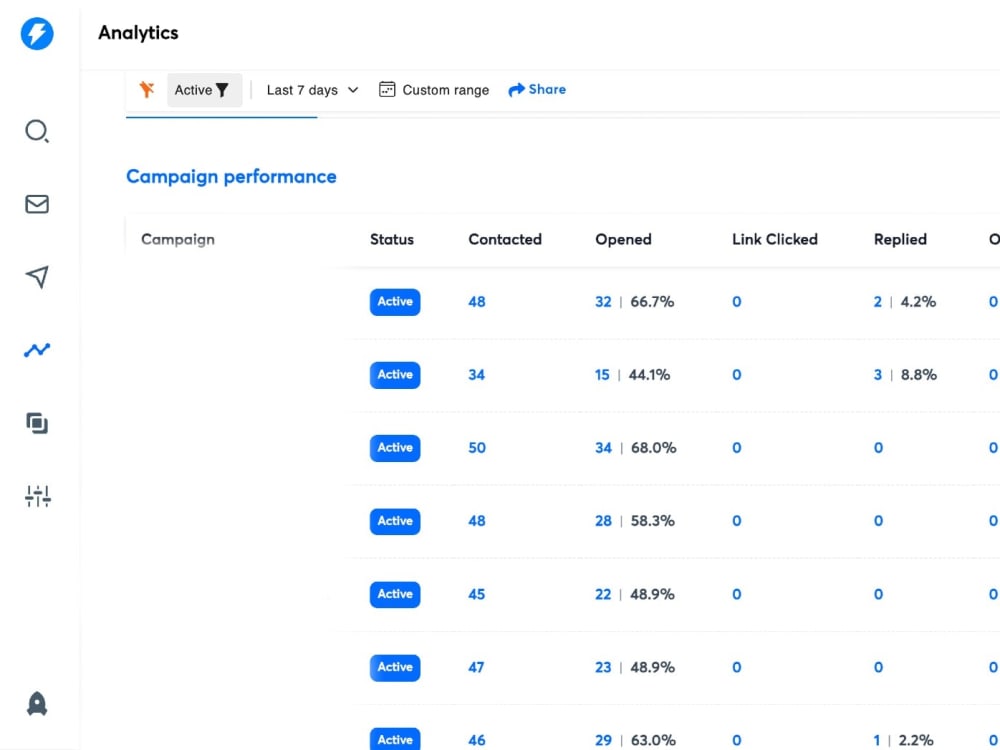Image resolution: width=1000 pixels, height=750 pixels.
Task: Click opened count 22
Action: click(603, 594)
